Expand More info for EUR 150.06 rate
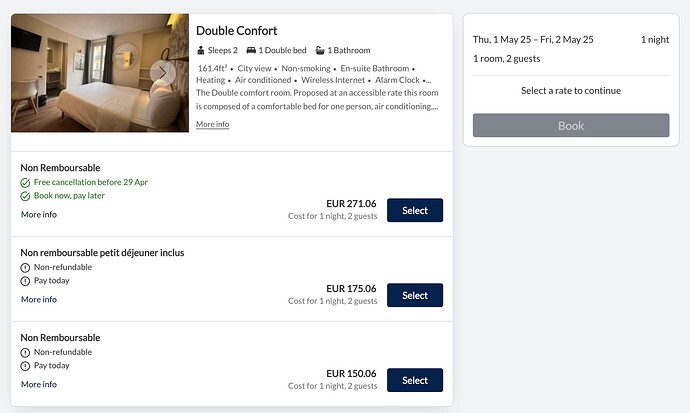The height and width of the screenshot is (413, 690). [x=39, y=384]
